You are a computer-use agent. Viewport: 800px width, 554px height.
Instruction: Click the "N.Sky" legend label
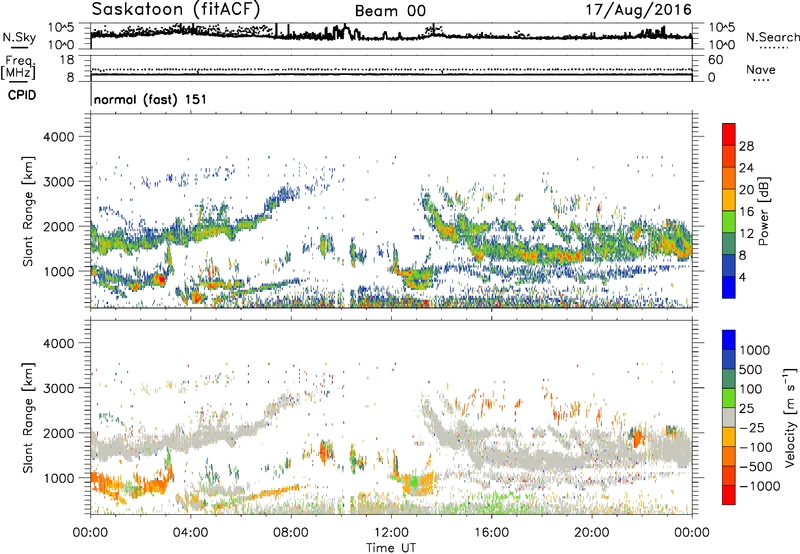19,37
